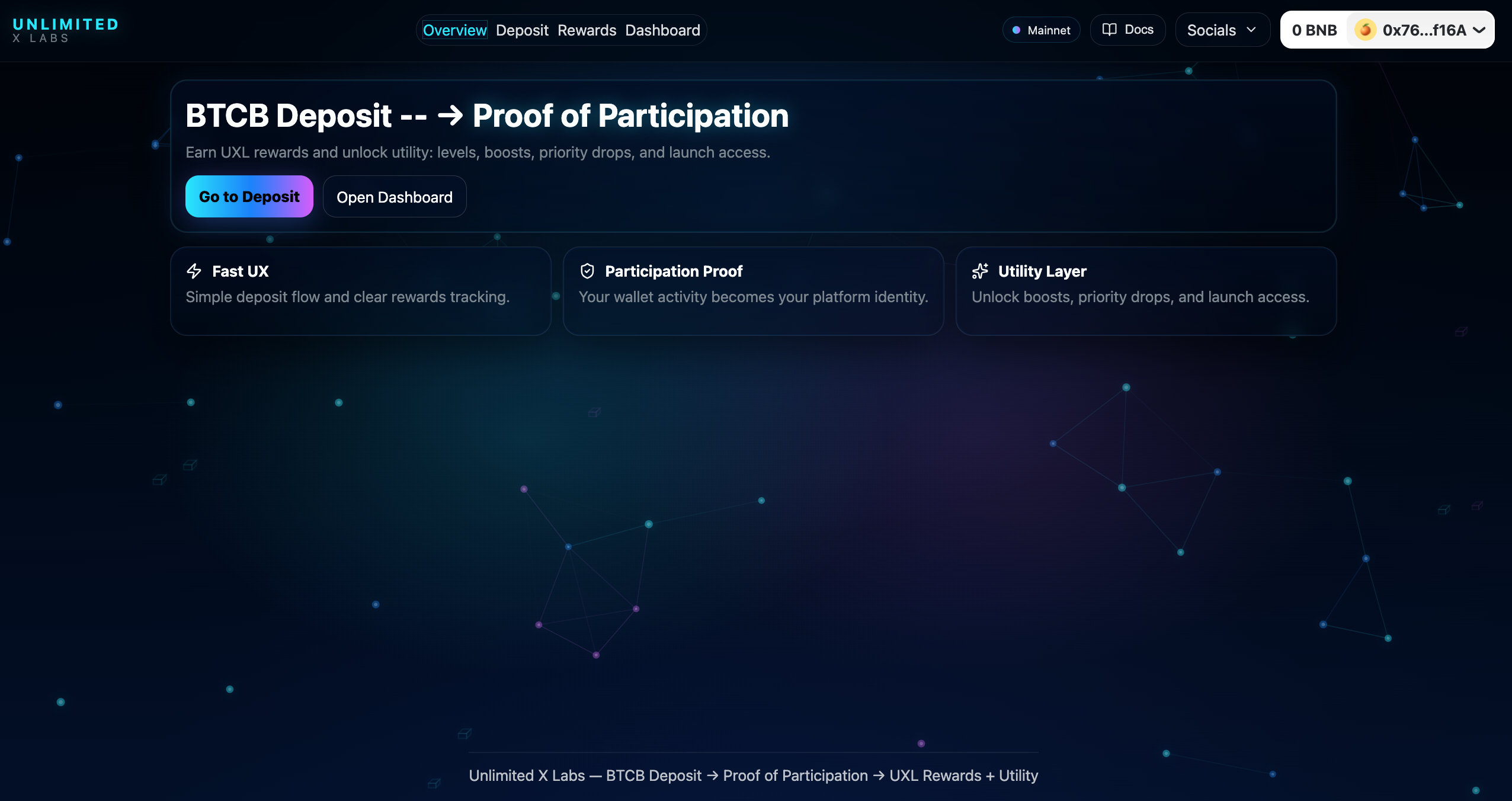
Task: Open the Dashboard nav item
Action: (x=662, y=30)
